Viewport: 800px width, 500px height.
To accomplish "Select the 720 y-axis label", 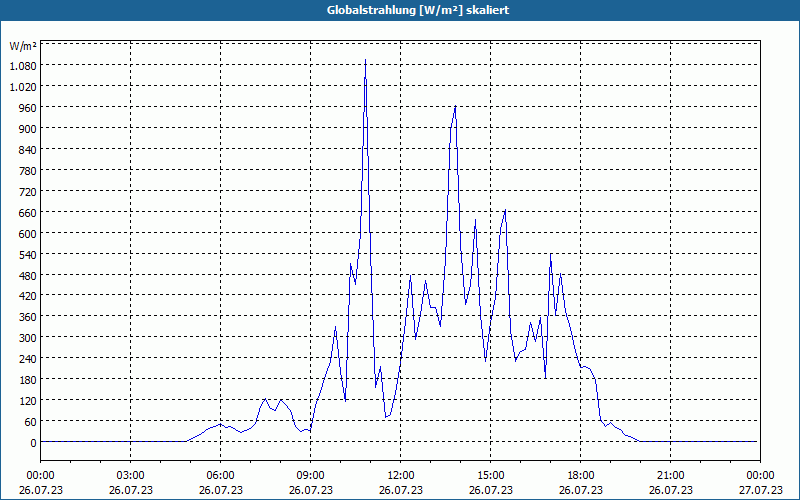I will click(x=27, y=191).
